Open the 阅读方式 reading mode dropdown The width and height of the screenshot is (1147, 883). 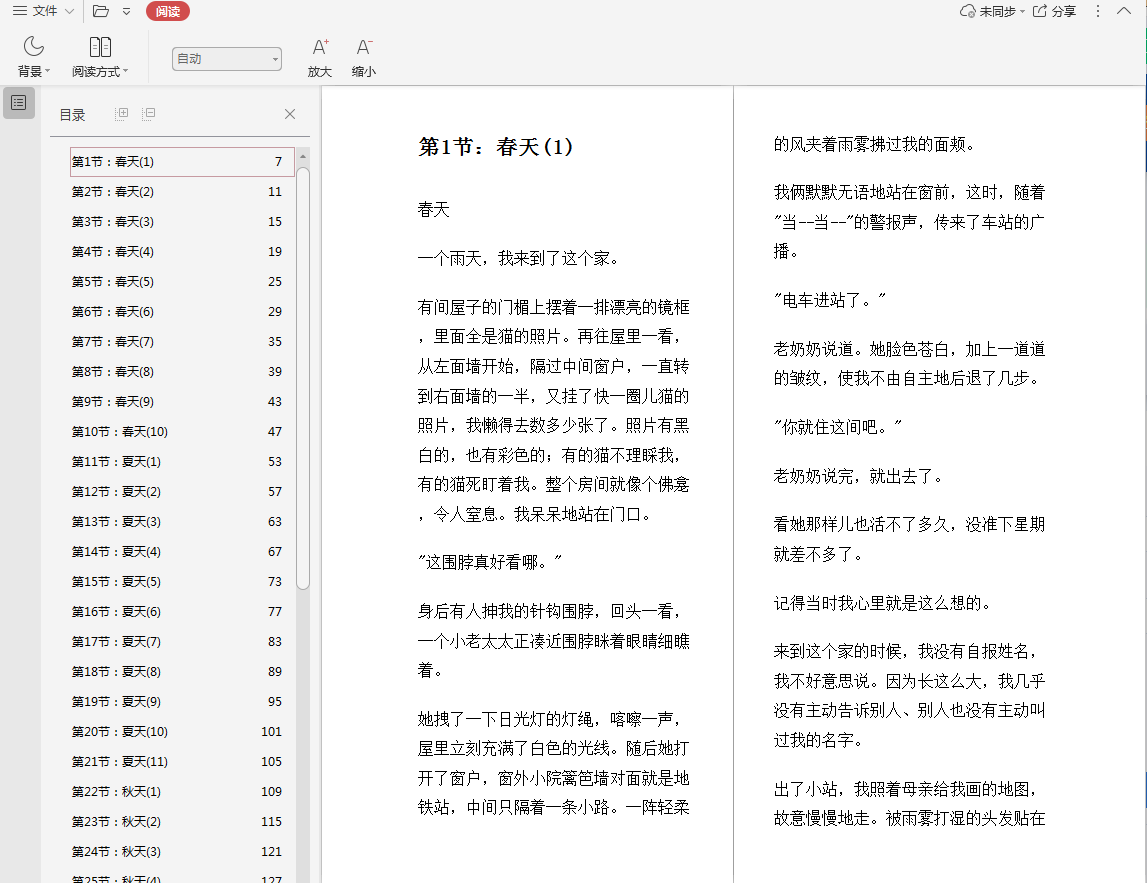100,71
